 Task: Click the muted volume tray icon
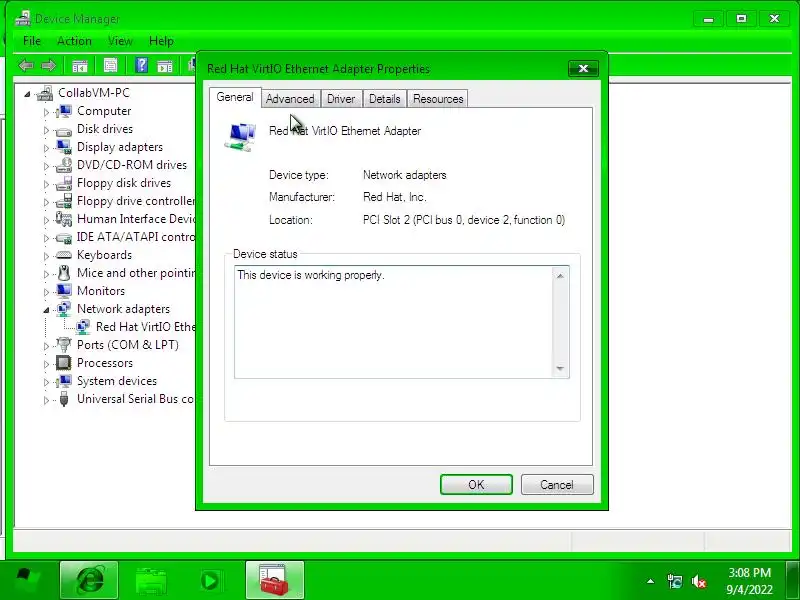698,581
